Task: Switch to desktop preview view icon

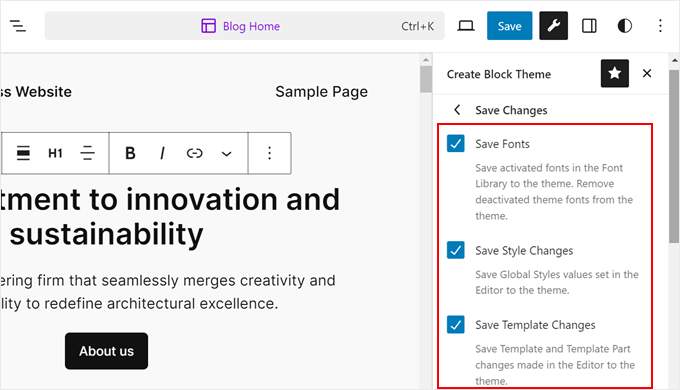Action: pos(466,26)
